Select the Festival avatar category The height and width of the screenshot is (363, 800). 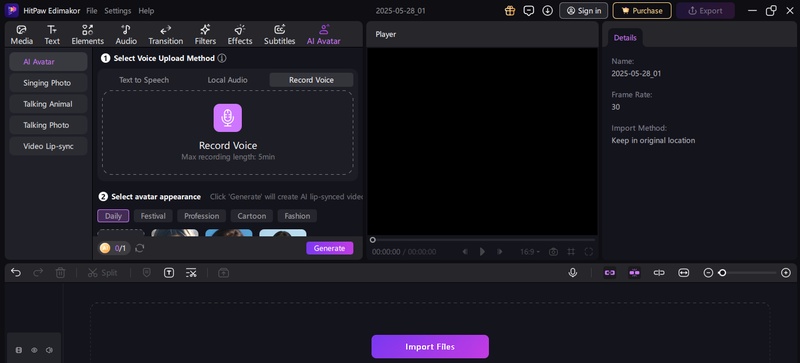pyautogui.click(x=153, y=216)
